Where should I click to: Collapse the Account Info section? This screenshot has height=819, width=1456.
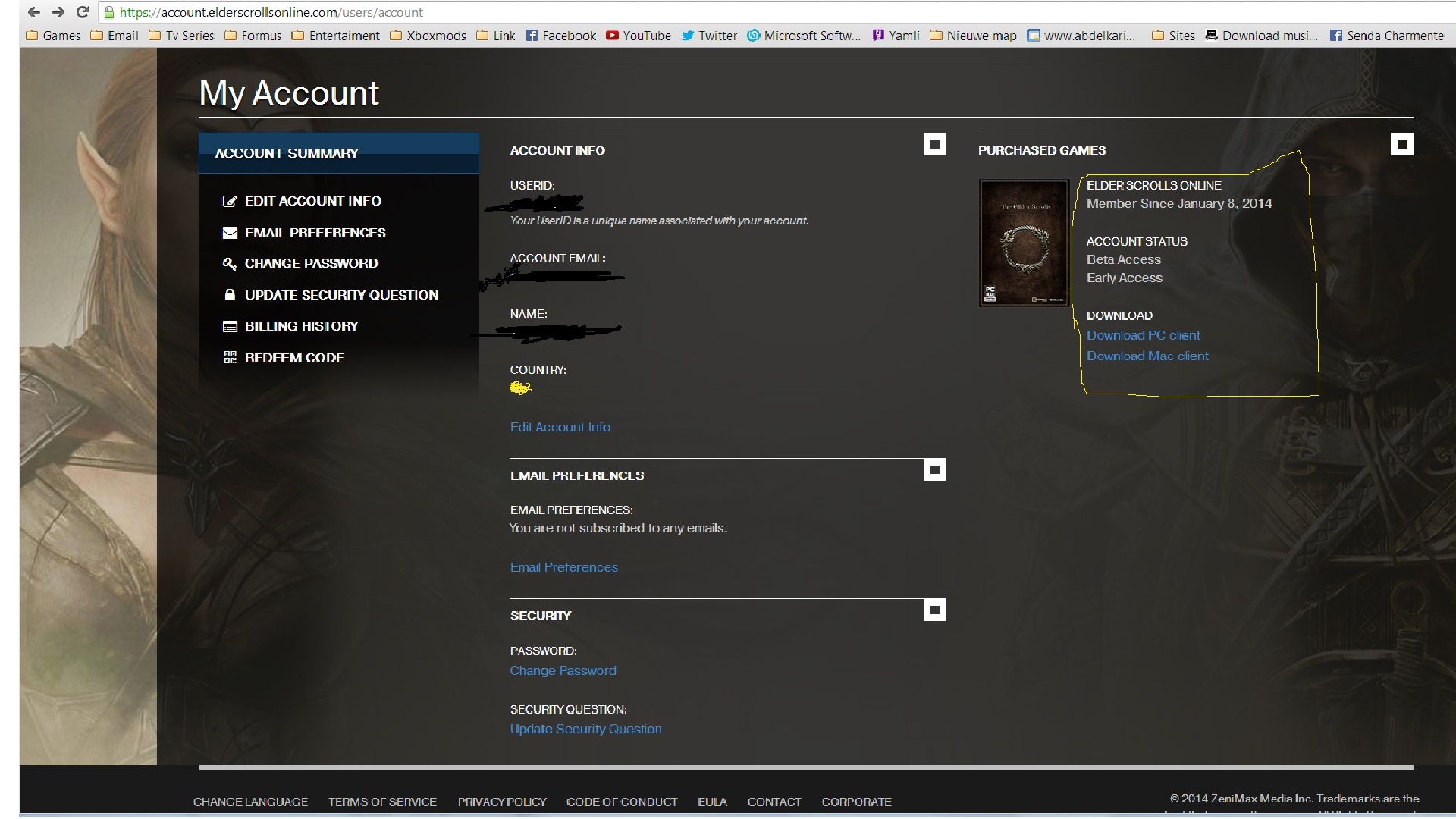point(934,144)
